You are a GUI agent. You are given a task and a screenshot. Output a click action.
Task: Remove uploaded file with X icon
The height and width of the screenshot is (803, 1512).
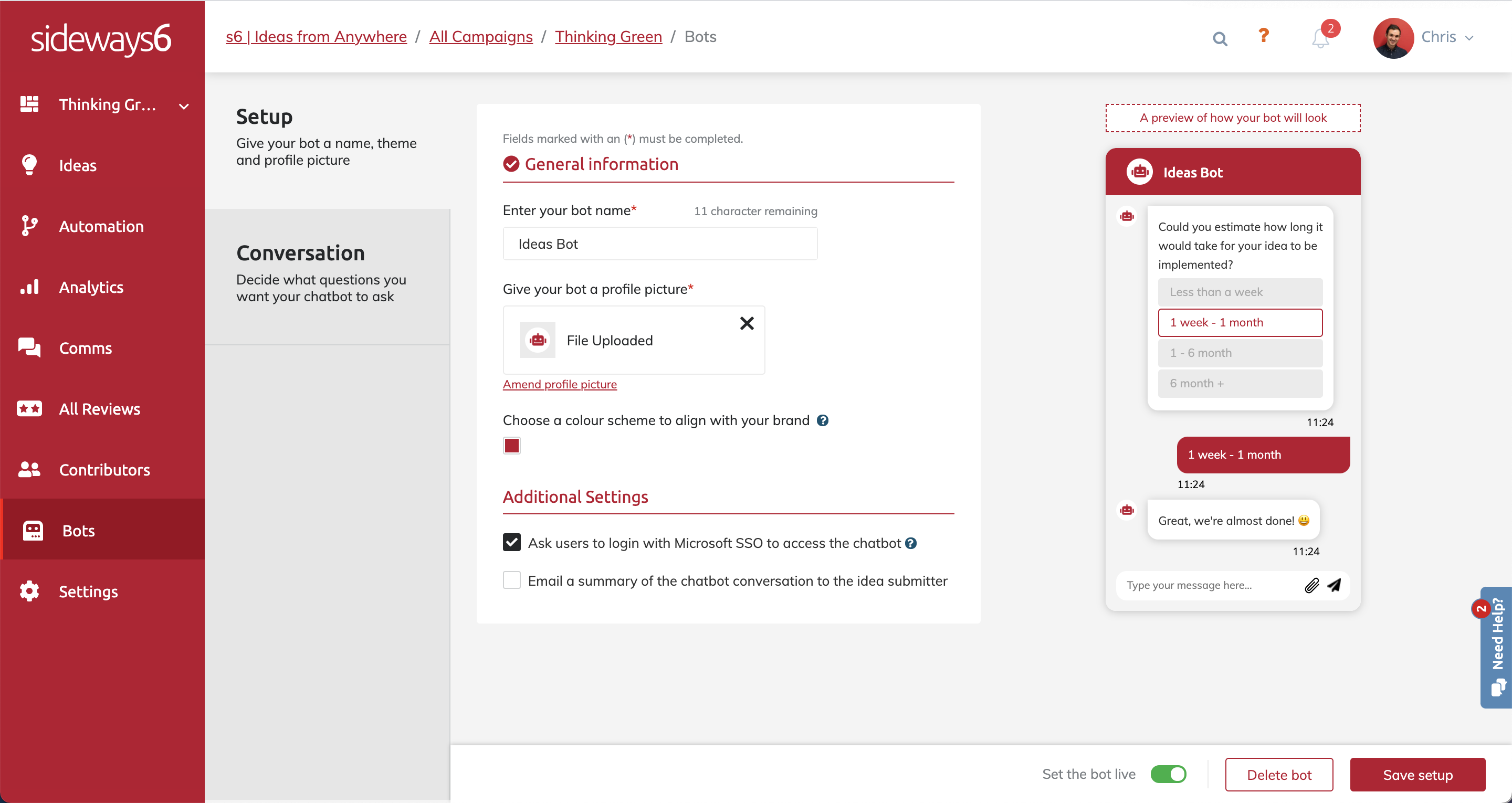[x=747, y=323]
